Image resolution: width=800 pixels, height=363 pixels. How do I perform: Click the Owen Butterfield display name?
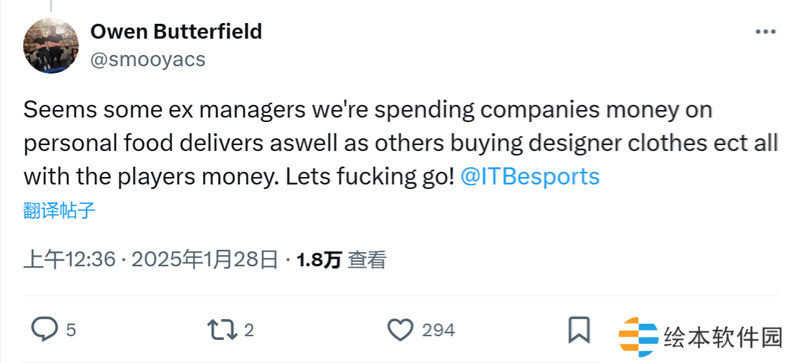pos(176,32)
